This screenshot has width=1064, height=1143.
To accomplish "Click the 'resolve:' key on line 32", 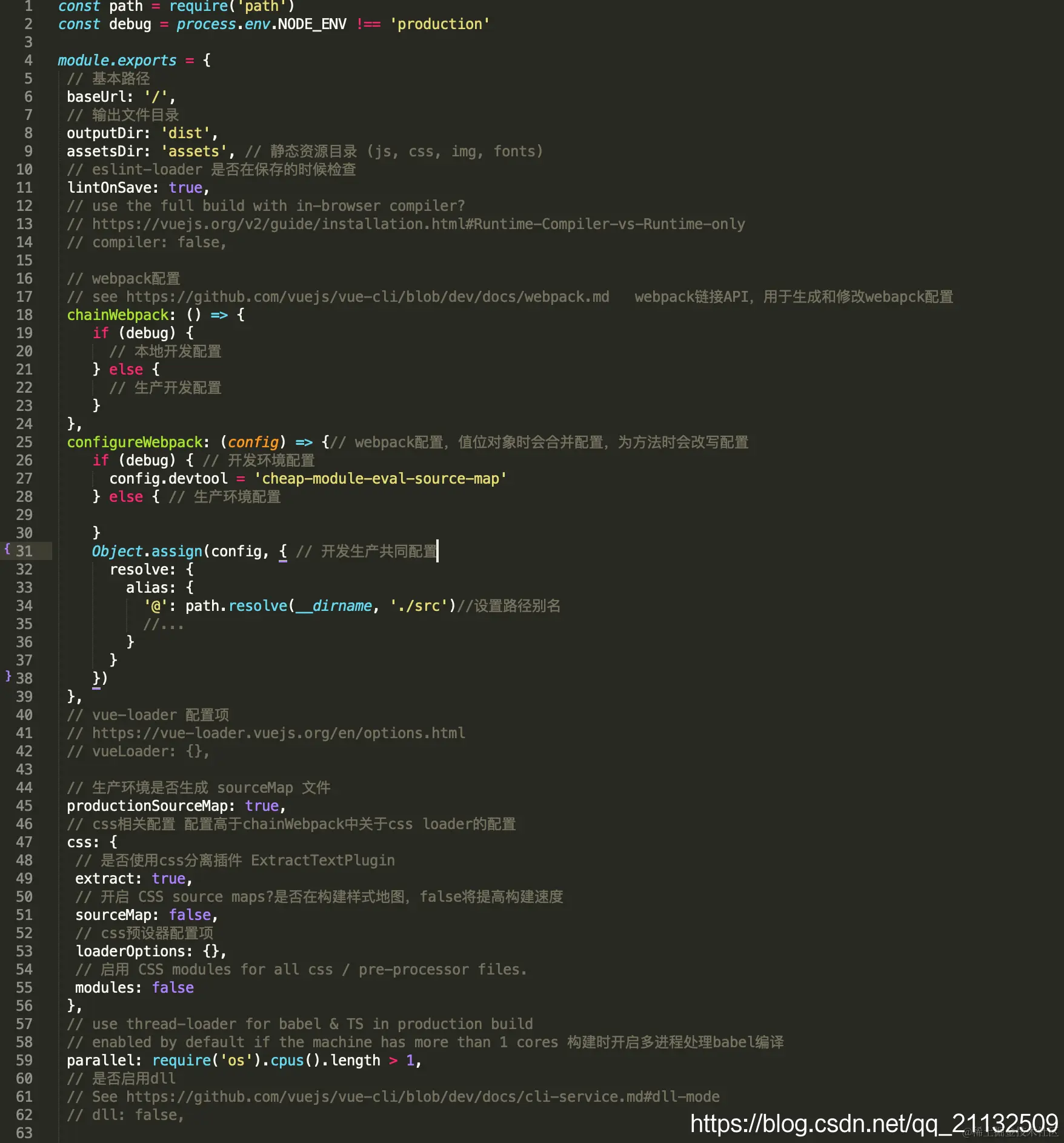I will pos(143,569).
